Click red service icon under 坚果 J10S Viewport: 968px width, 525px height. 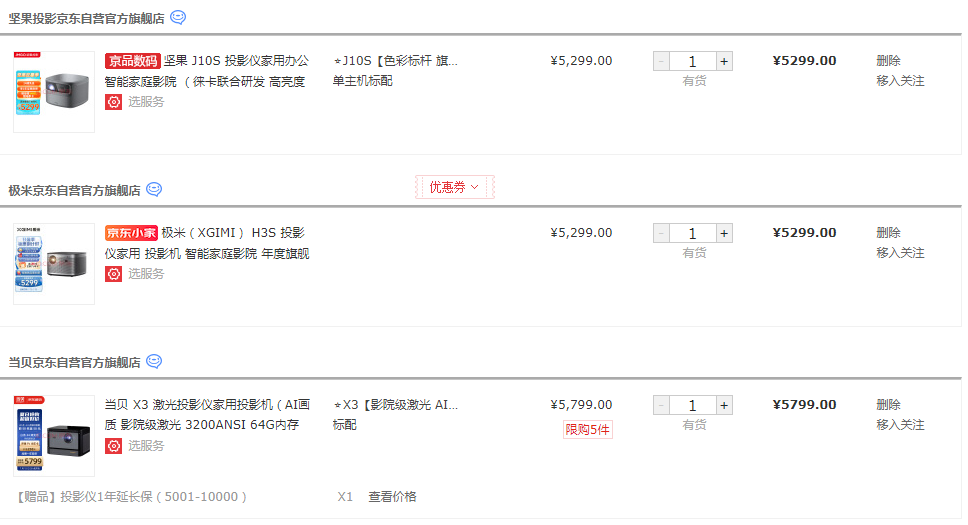point(114,102)
